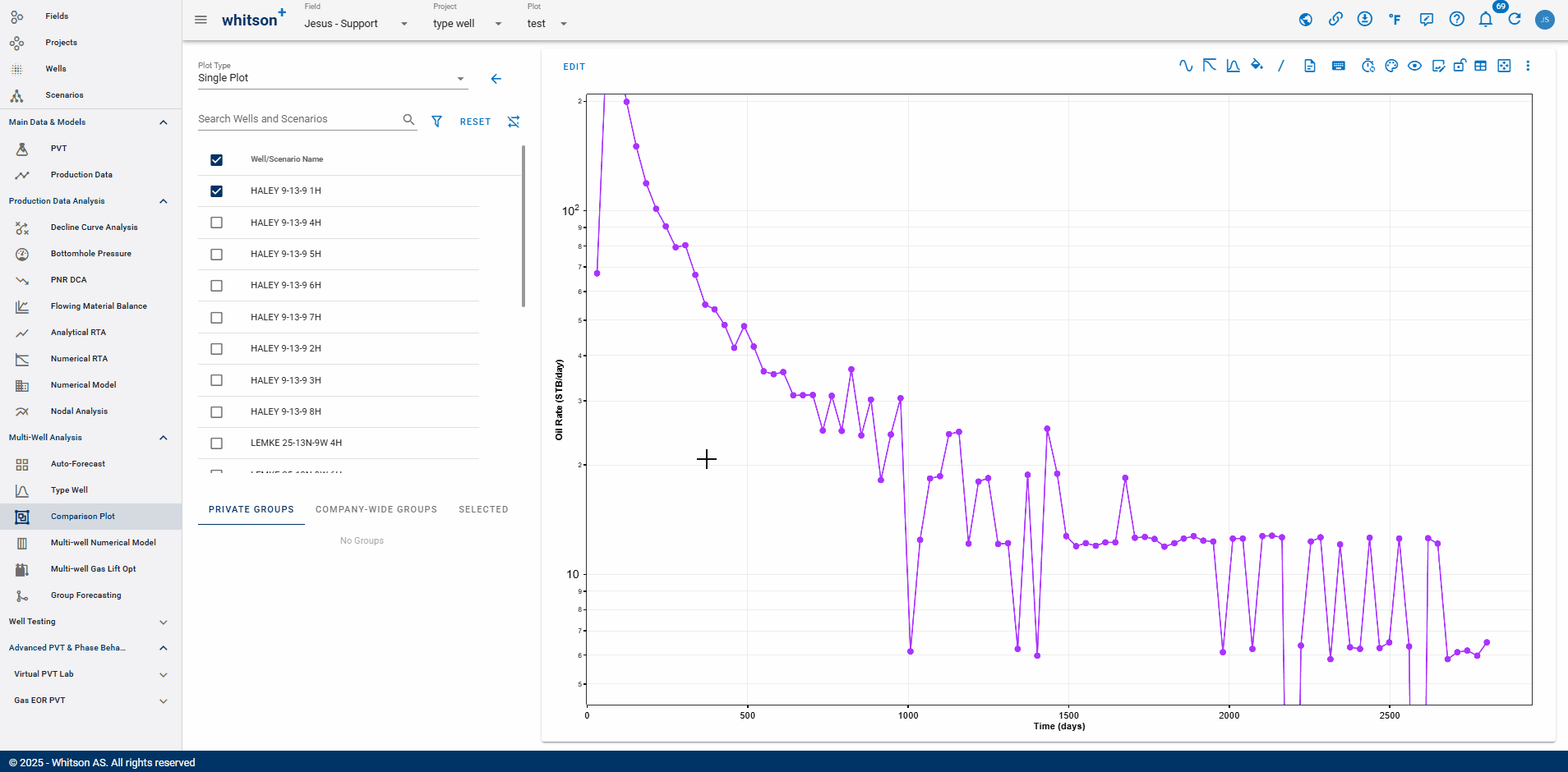Open the eye visibility icon above the plot

pyautogui.click(x=1414, y=66)
